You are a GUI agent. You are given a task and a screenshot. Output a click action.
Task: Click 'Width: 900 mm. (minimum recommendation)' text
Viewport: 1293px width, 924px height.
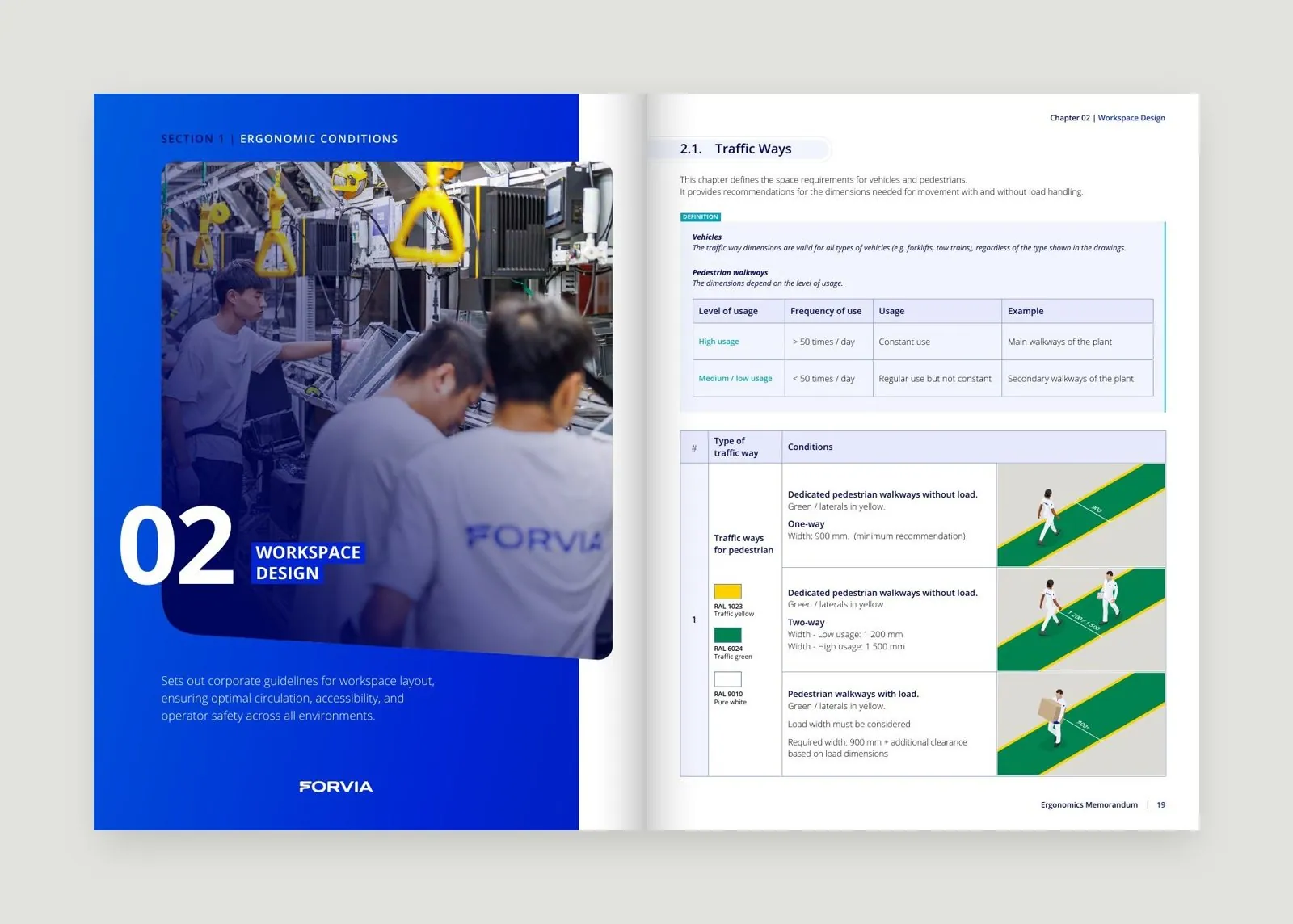[x=876, y=535]
